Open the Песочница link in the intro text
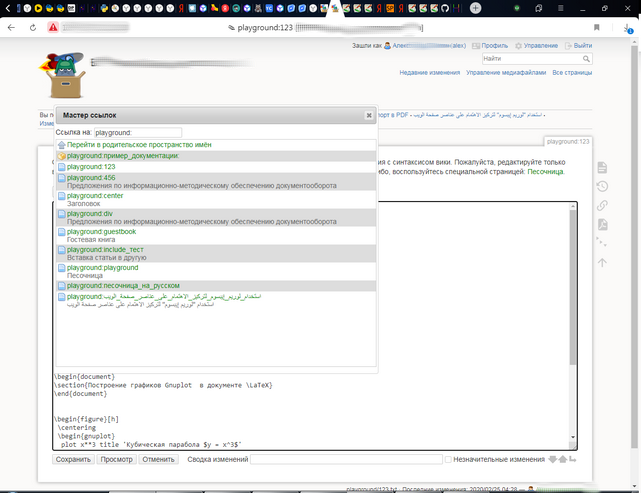This screenshot has width=641, height=493. (x=545, y=172)
